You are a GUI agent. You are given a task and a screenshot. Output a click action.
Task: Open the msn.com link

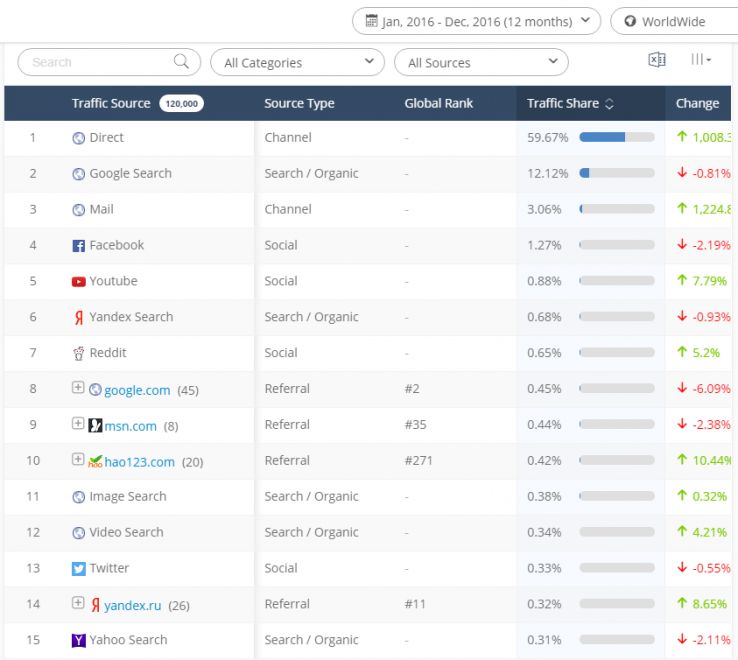(130, 426)
